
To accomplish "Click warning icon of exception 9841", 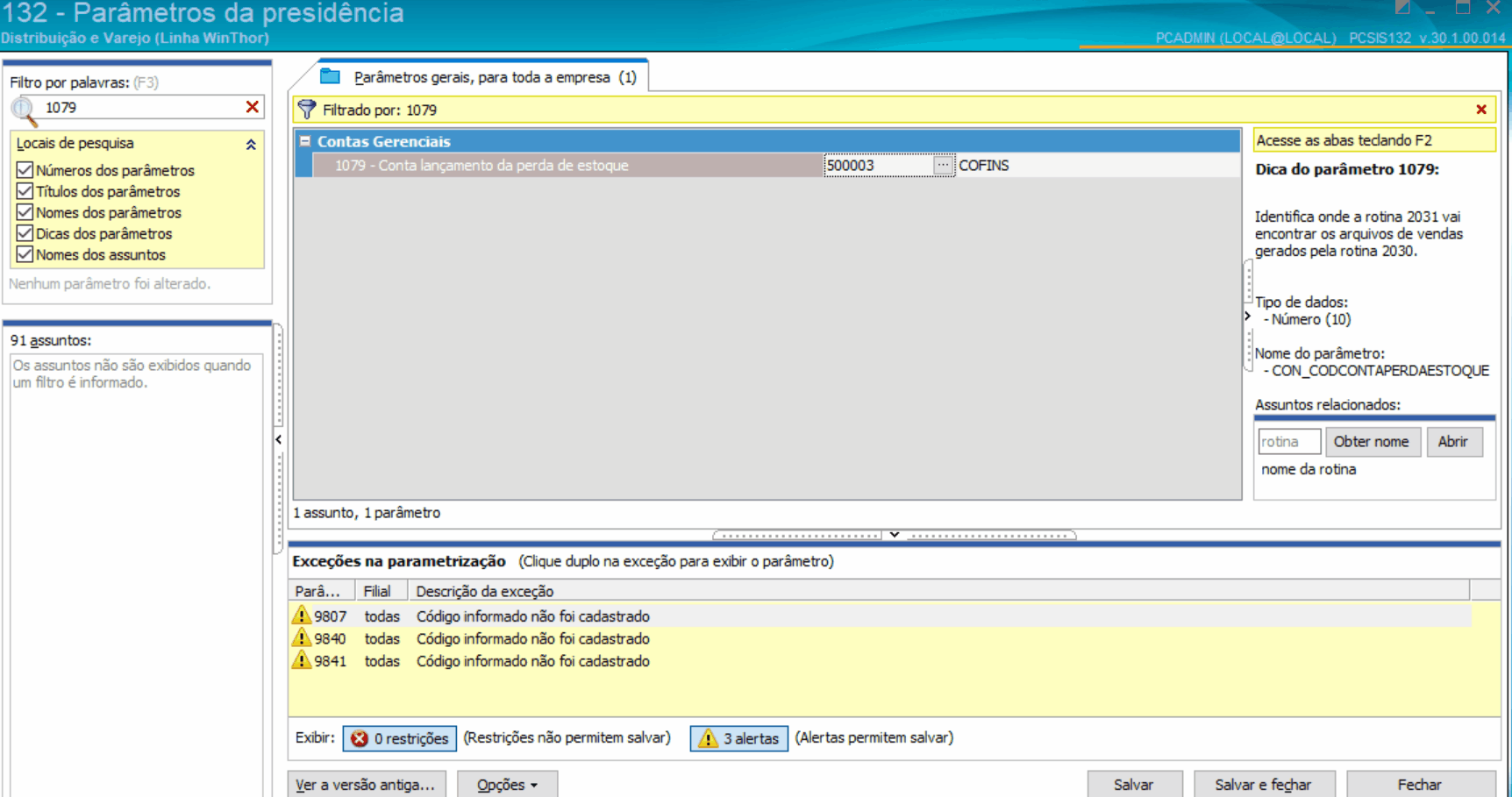I will (302, 660).
